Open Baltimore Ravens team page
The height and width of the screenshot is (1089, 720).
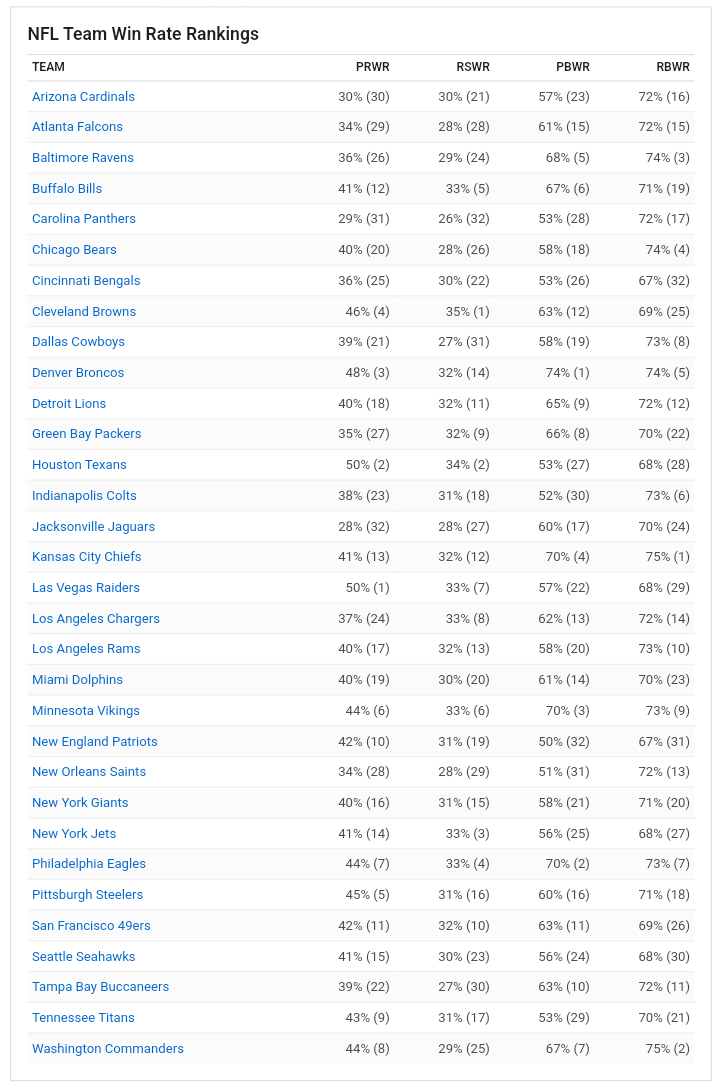[83, 158]
